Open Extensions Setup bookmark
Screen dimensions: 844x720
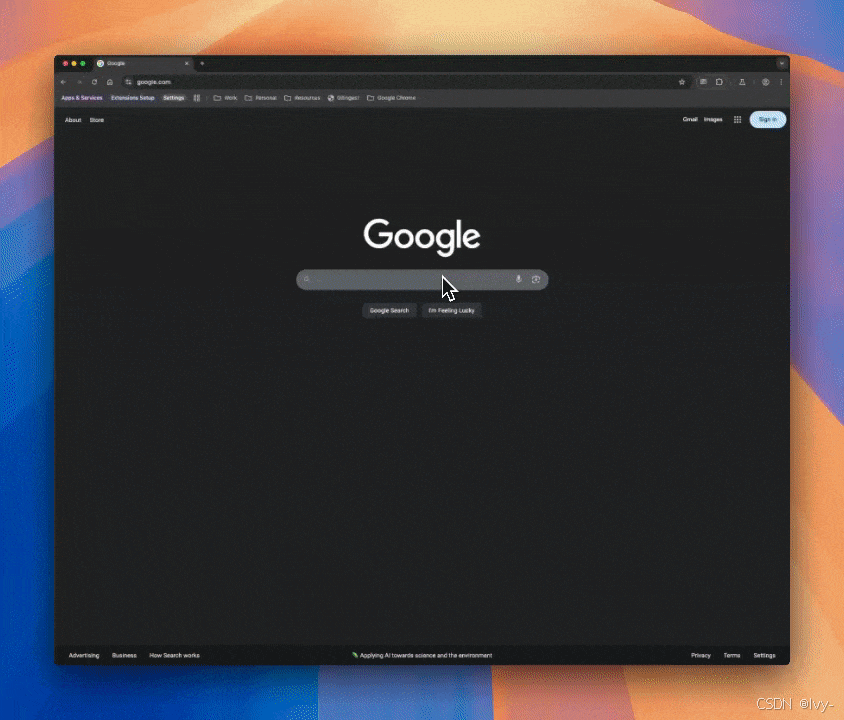click(x=132, y=98)
